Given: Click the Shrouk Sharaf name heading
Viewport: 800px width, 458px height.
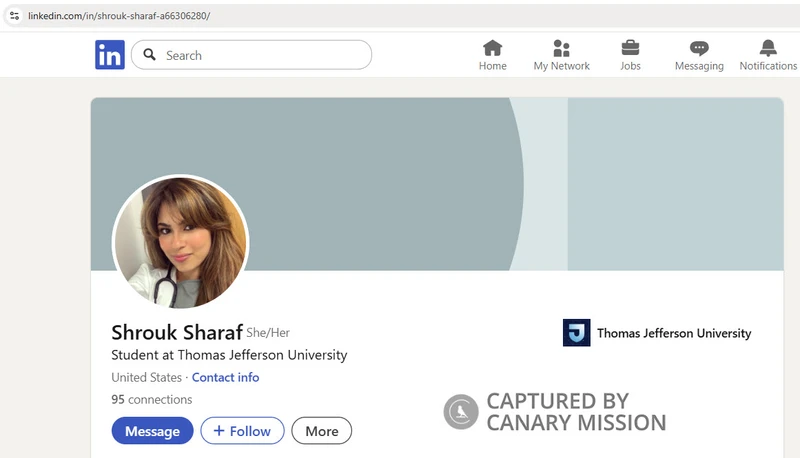Looking at the screenshot, I should click(177, 333).
